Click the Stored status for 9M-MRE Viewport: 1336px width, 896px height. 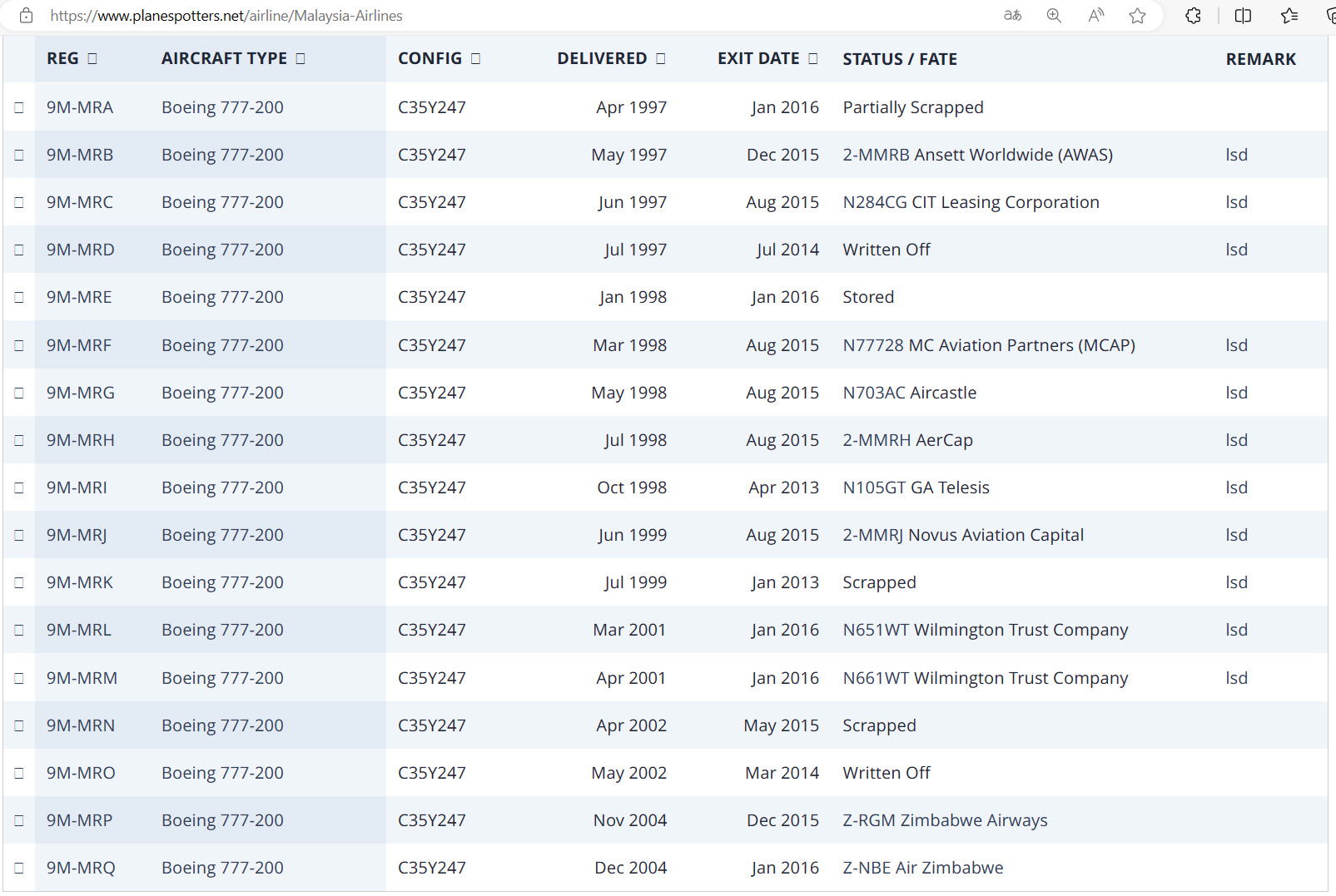pos(868,297)
